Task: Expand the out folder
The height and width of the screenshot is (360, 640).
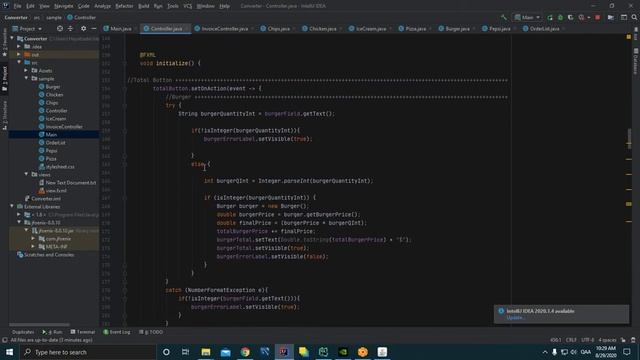Action: click(19, 54)
